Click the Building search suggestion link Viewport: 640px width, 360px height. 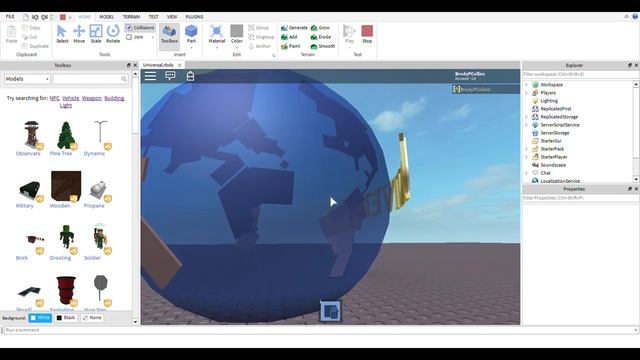(x=114, y=98)
